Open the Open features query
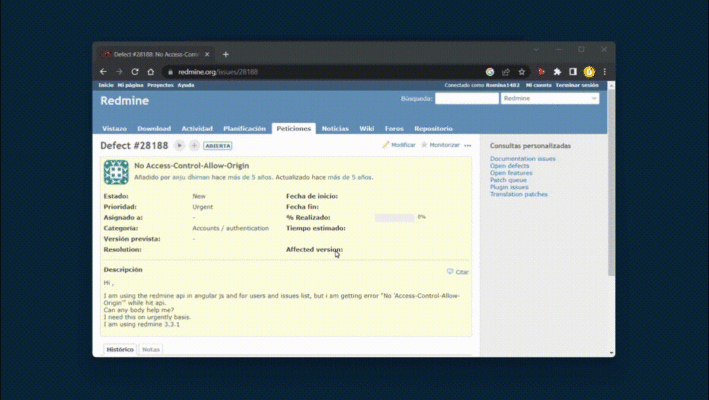The image size is (709, 400). point(511,173)
